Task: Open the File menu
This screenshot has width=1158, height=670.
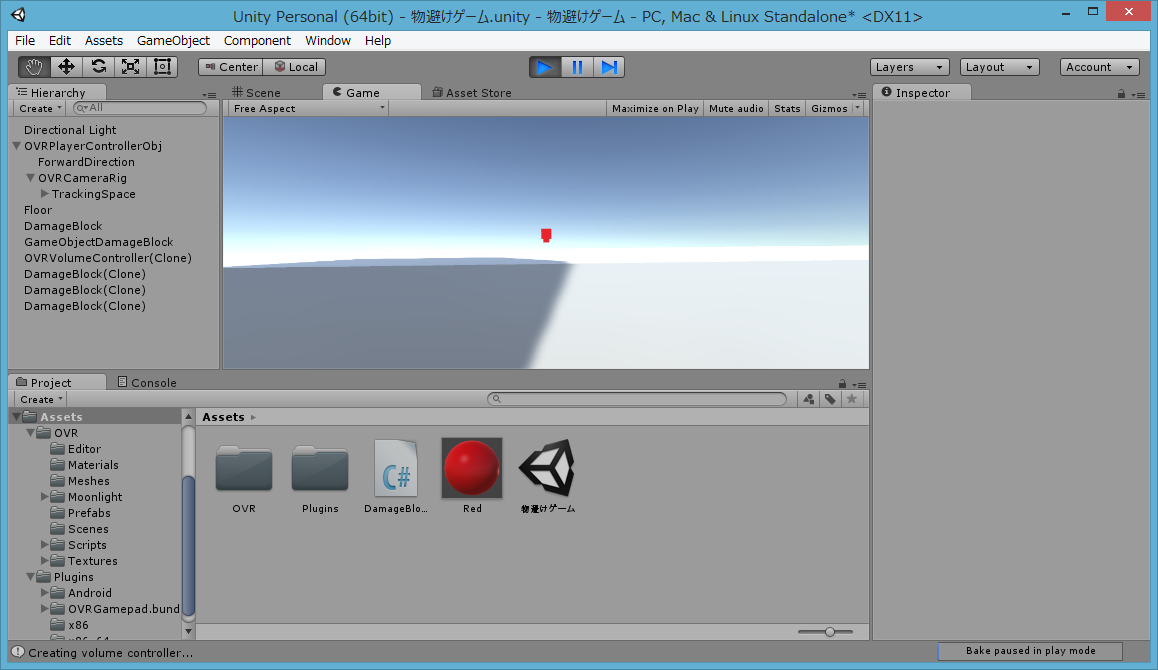Action: (x=25, y=41)
